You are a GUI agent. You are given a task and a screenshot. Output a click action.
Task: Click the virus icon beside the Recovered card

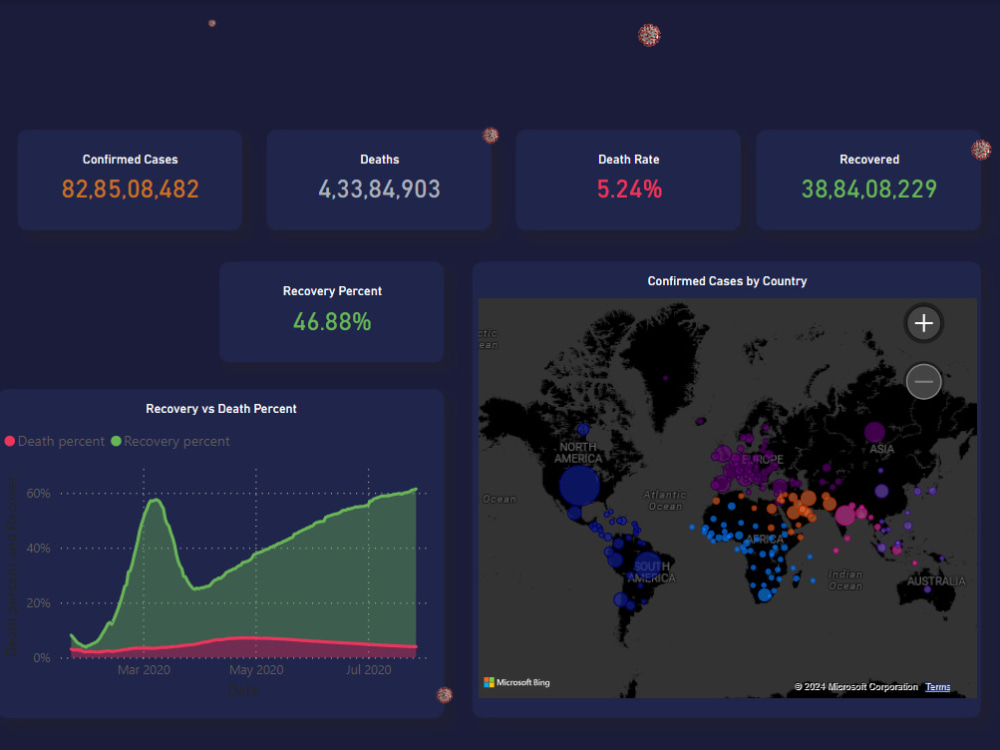tap(979, 150)
